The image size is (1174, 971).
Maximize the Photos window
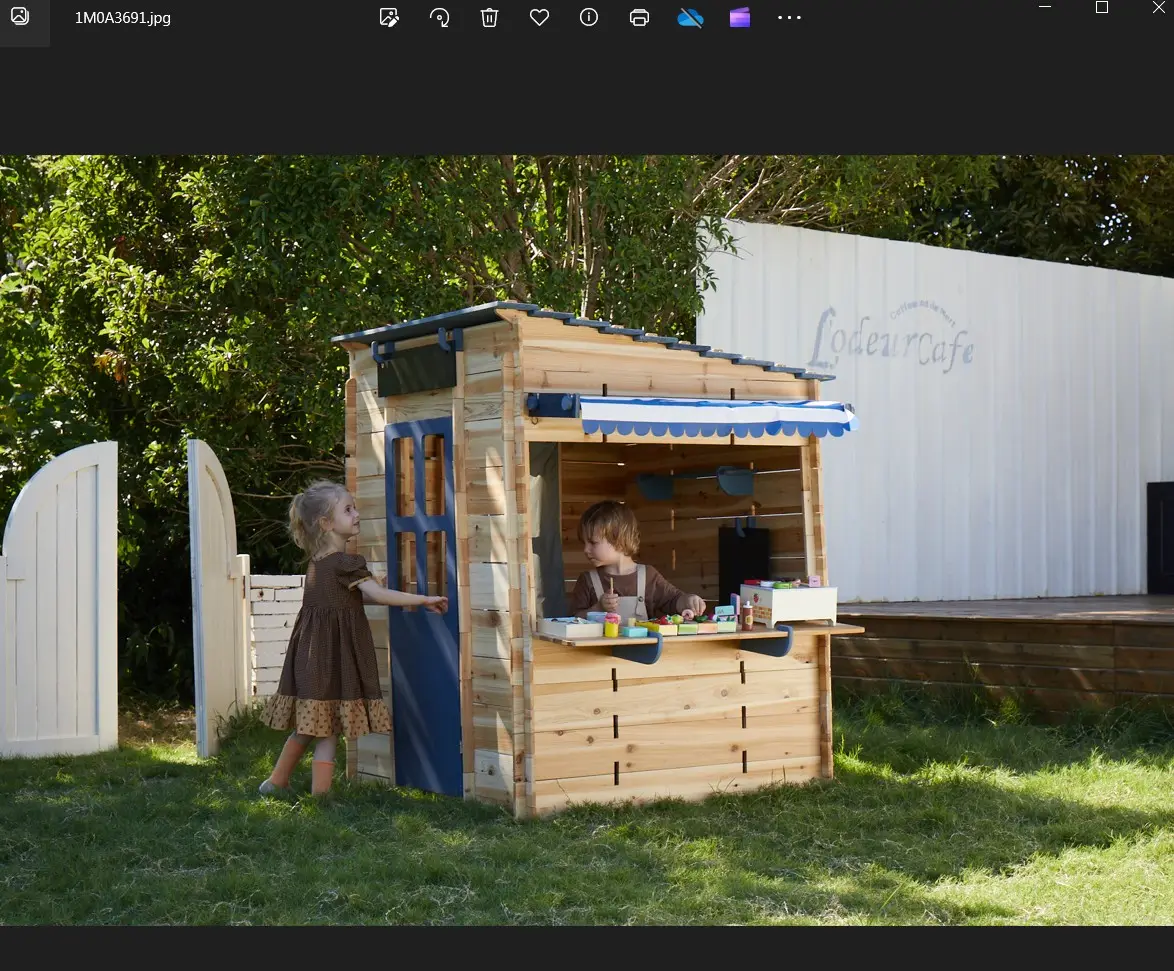tap(1102, 7)
